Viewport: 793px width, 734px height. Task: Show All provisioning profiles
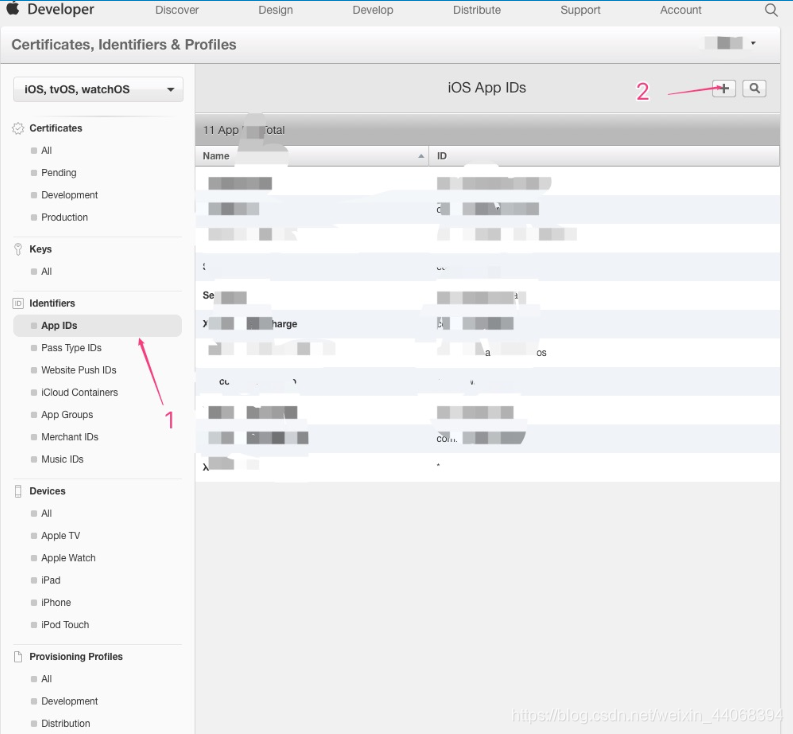click(47, 679)
